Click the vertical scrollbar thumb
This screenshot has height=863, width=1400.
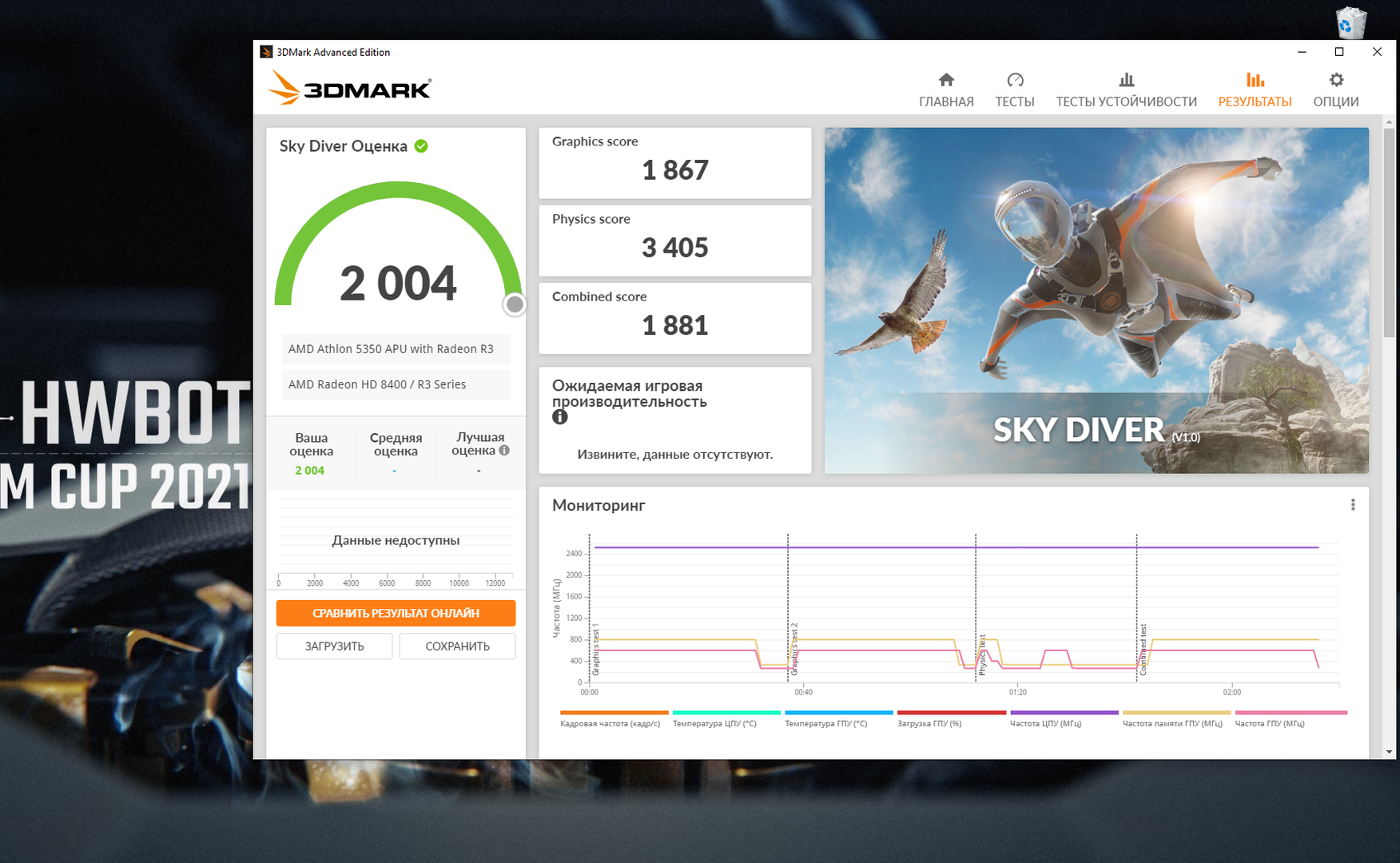[1389, 232]
